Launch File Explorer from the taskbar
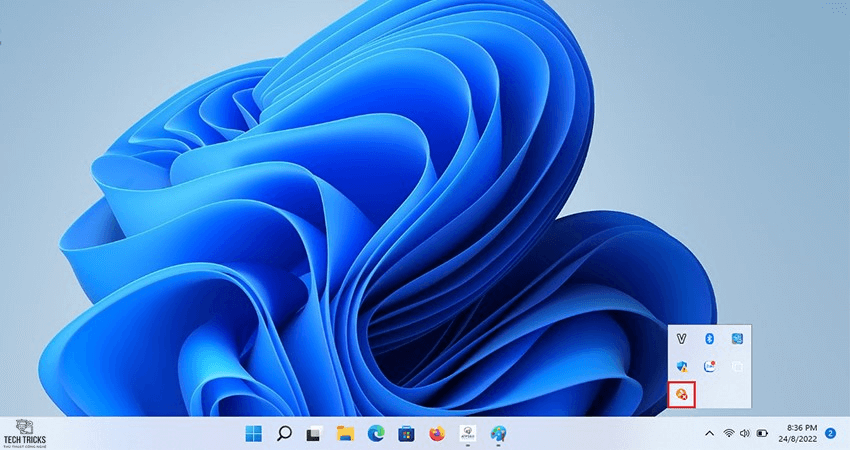The height and width of the screenshot is (450, 850). [345, 434]
